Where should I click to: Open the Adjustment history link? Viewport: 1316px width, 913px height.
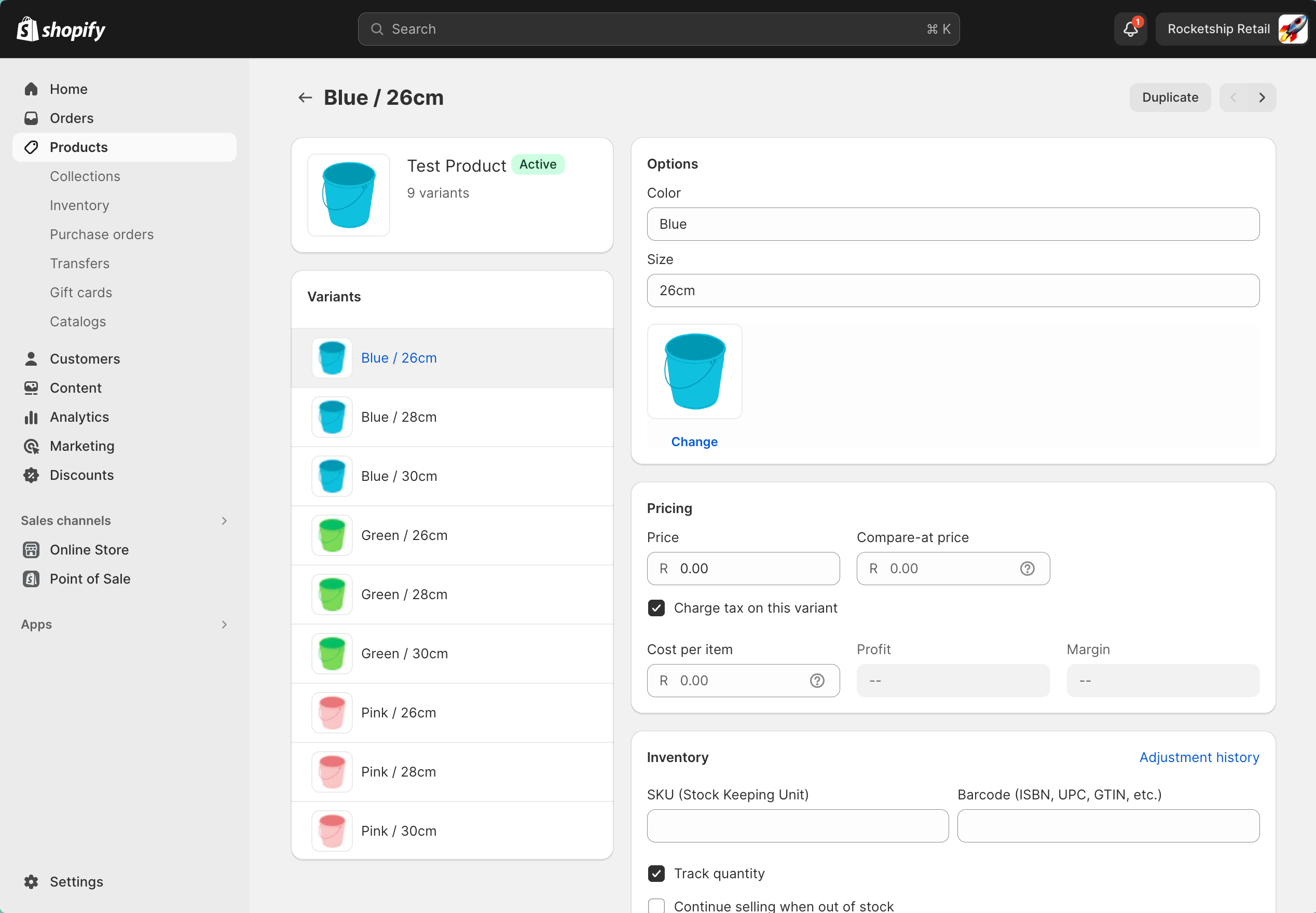click(1199, 757)
